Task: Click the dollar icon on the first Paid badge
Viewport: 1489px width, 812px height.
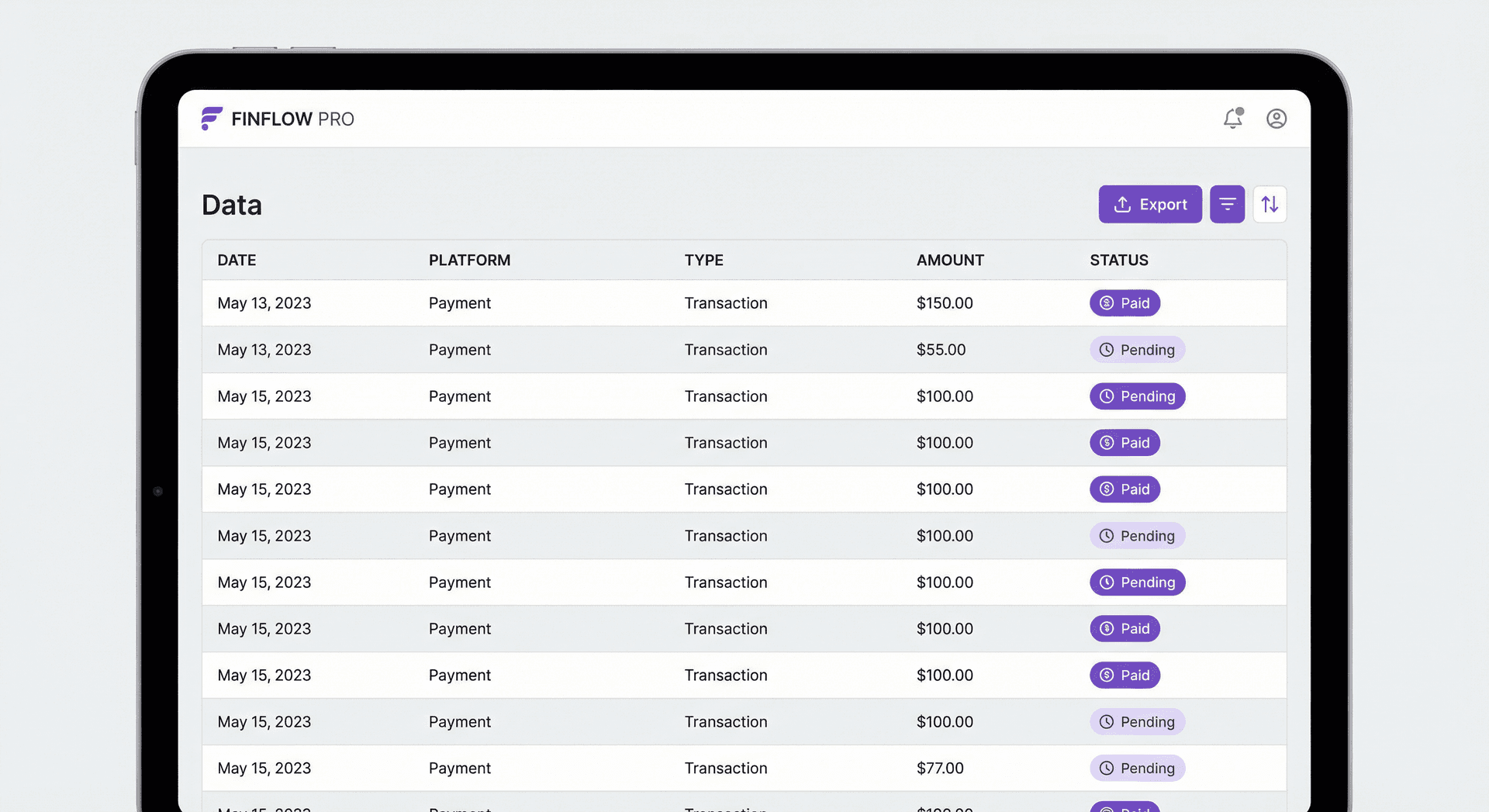Action: pos(1107,303)
